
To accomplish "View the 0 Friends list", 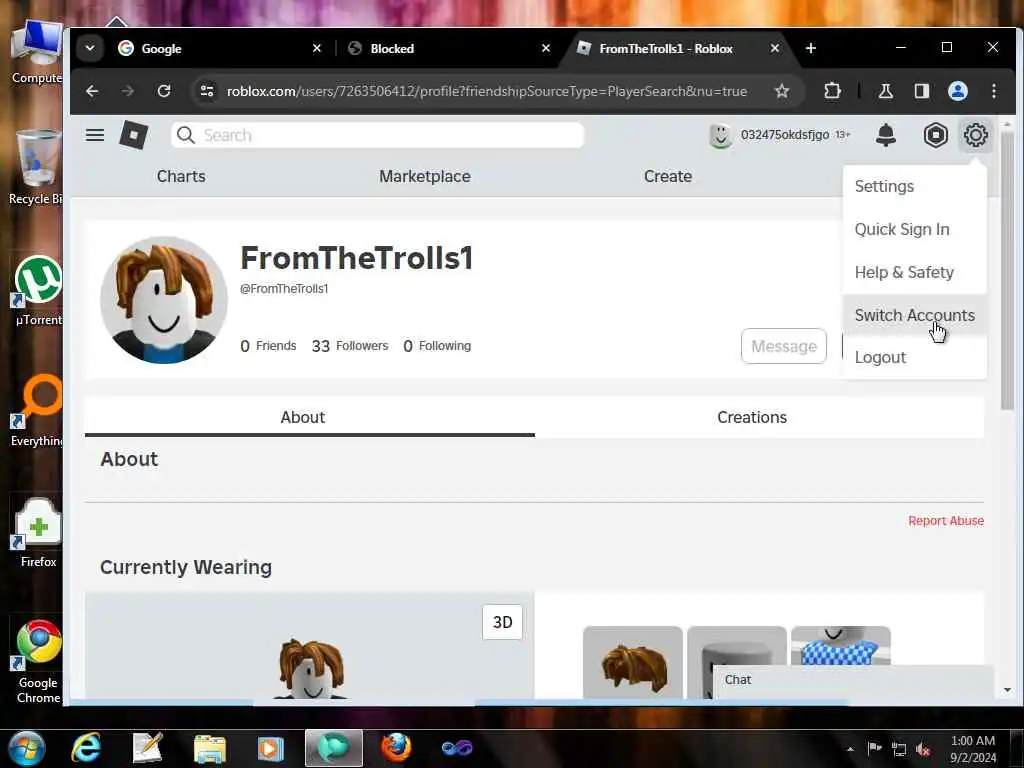I will coord(268,345).
